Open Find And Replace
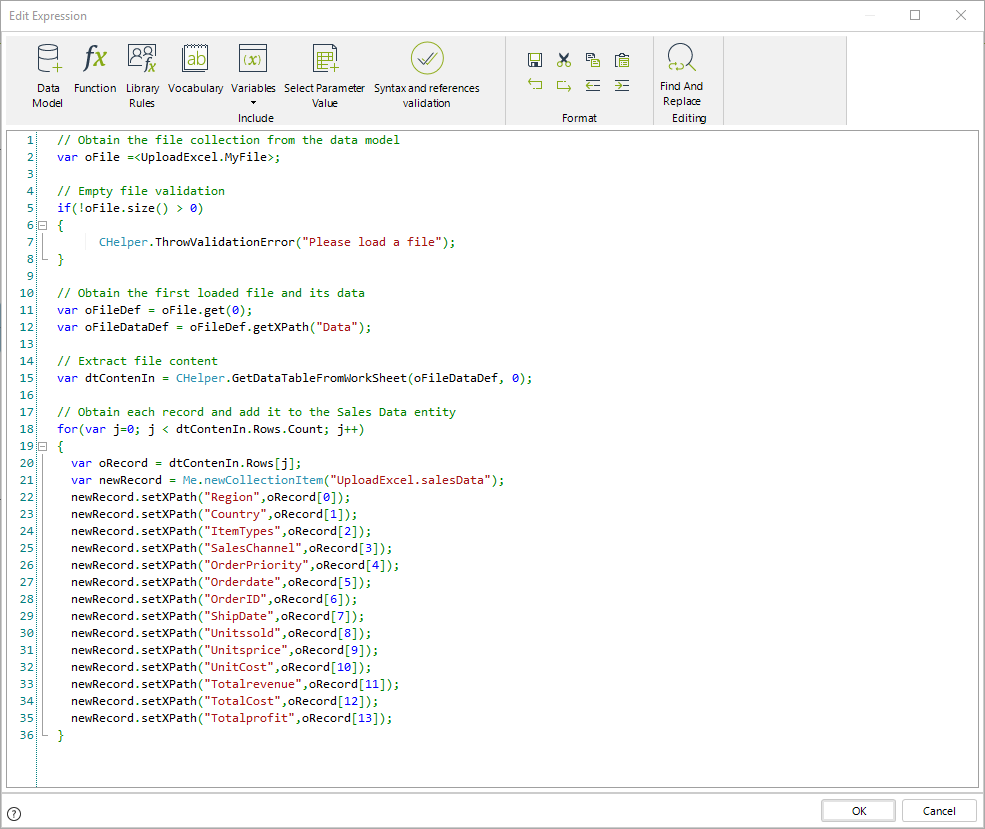 [x=682, y=74]
